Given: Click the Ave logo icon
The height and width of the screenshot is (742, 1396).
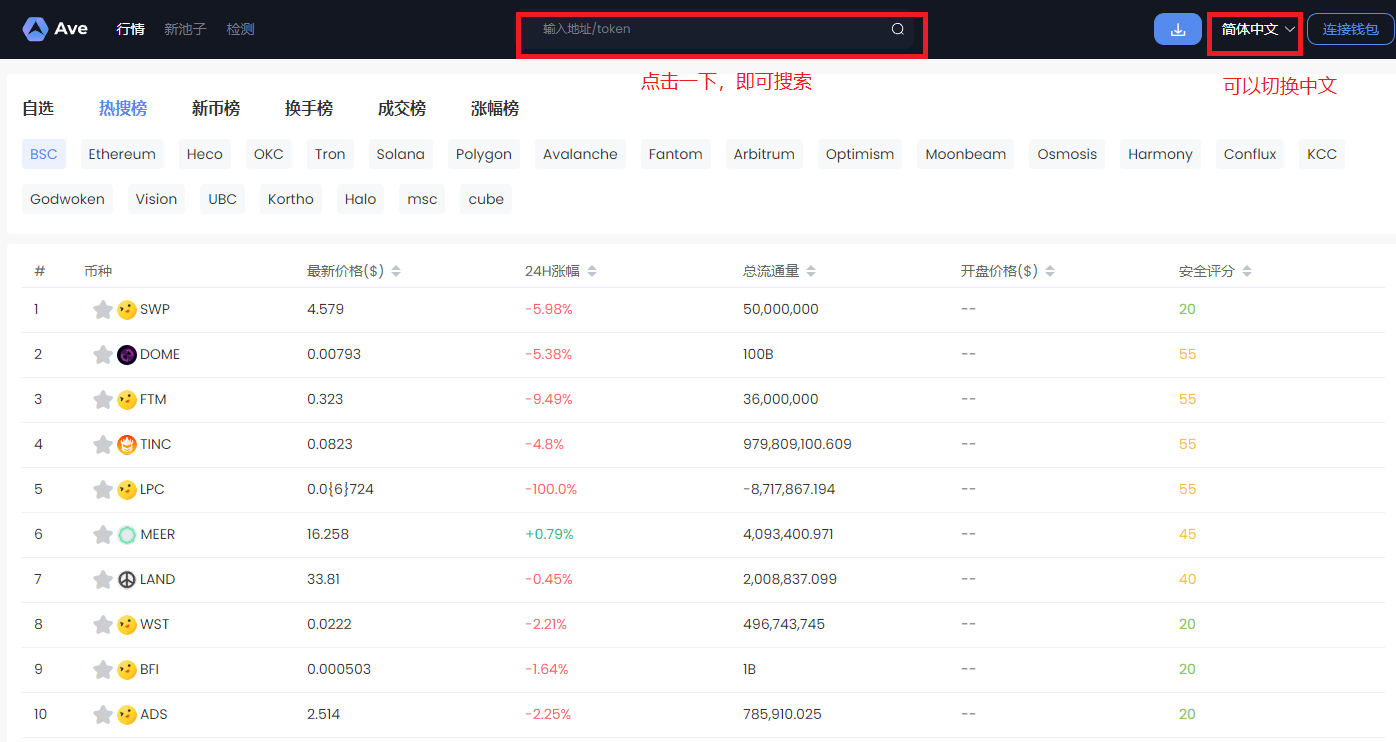Looking at the screenshot, I should (x=36, y=29).
